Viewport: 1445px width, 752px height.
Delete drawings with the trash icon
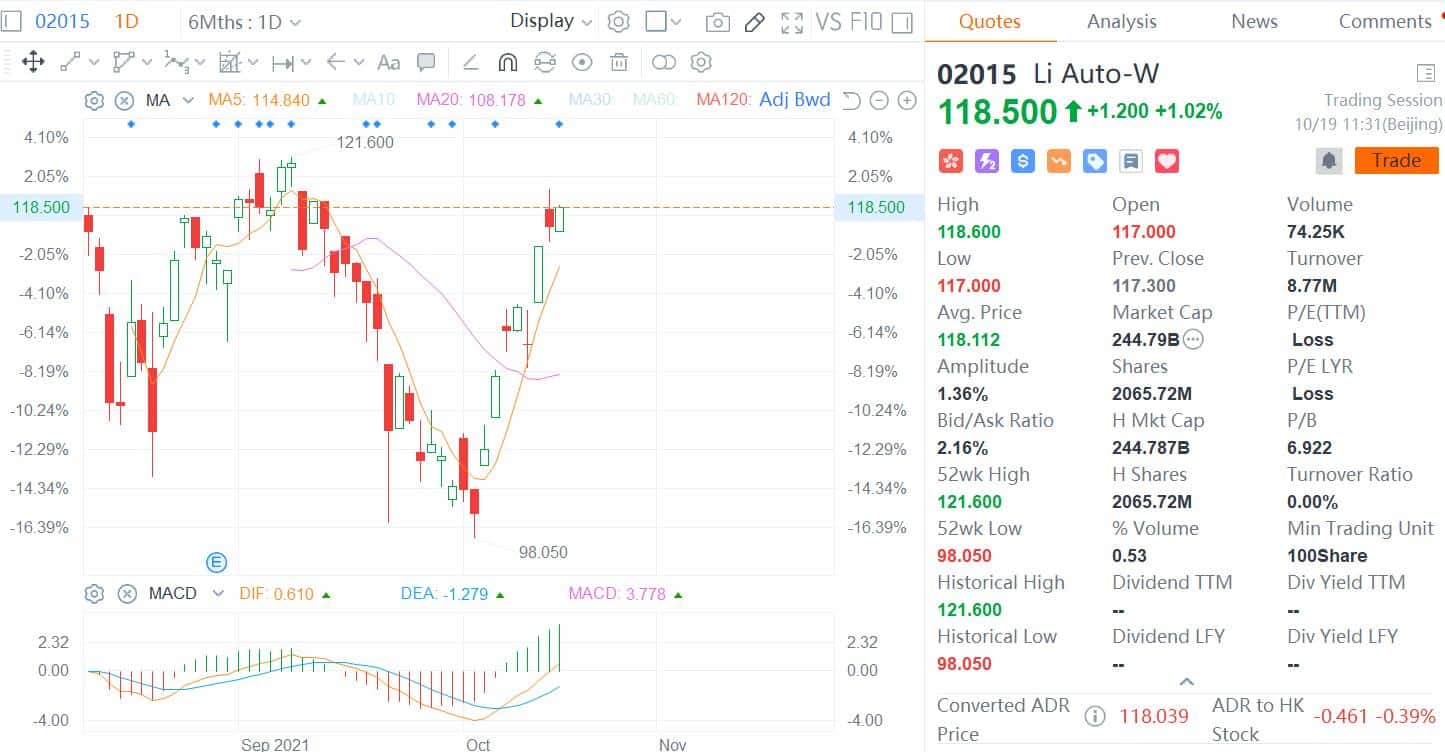tap(619, 63)
